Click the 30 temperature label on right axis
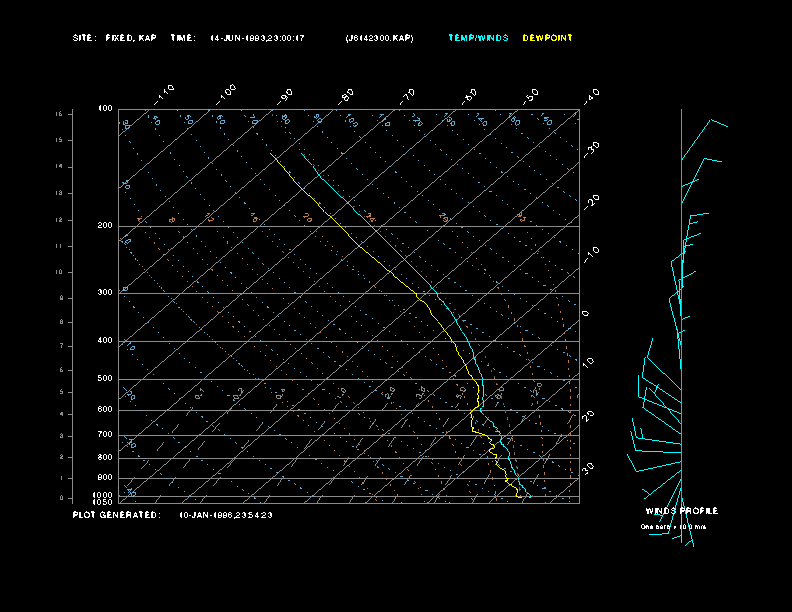Viewport: 792px width, 612px height. click(x=589, y=467)
